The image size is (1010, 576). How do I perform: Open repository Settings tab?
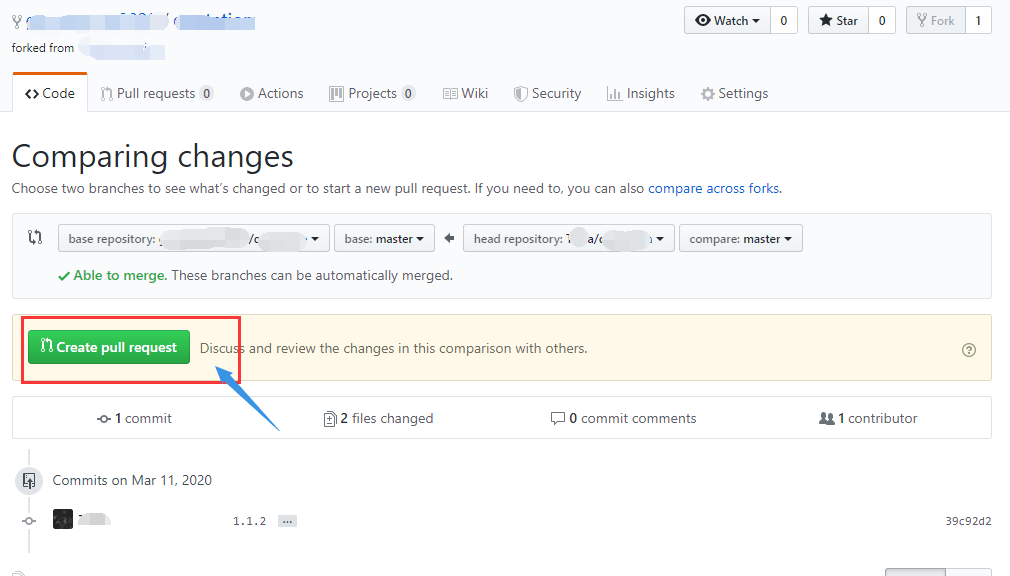click(734, 93)
